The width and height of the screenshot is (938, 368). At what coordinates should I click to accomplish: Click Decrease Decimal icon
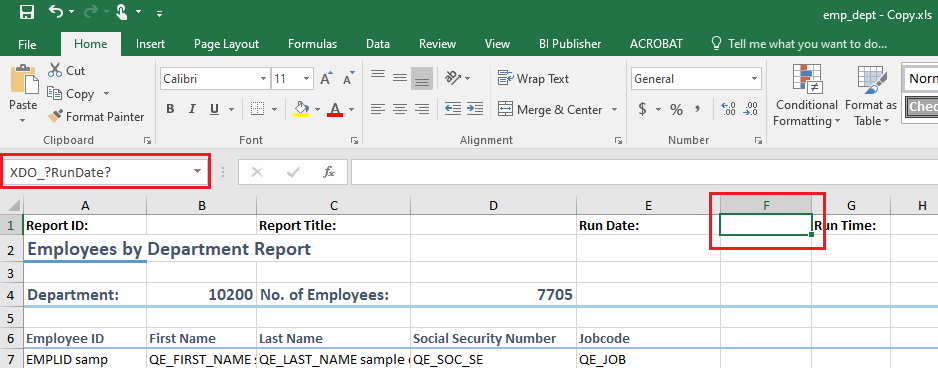click(x=750, y=110)
